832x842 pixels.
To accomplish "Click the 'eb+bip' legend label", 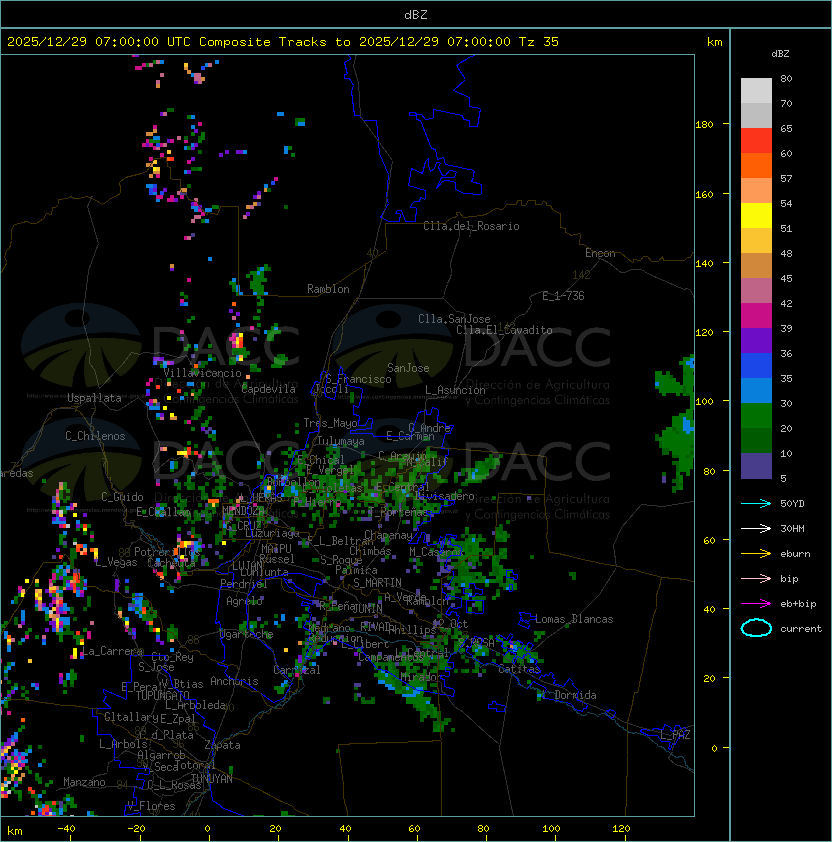I will click(798, 604).
